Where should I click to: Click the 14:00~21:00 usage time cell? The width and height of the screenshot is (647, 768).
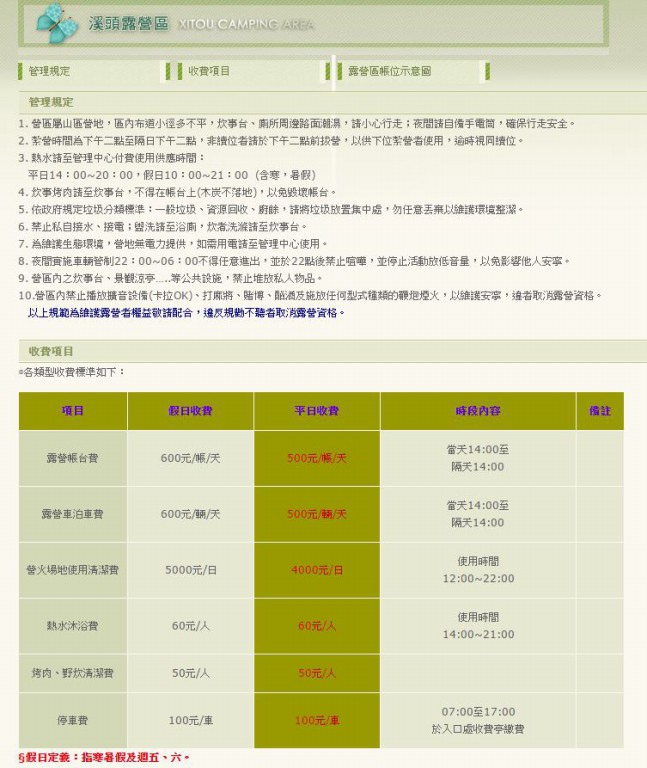coord(478,625)
